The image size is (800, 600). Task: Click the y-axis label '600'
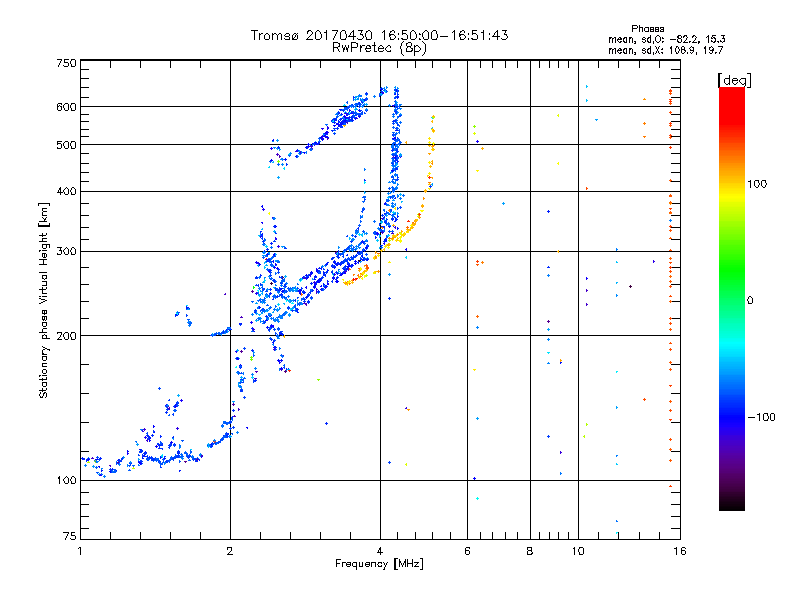pos(67,107)
